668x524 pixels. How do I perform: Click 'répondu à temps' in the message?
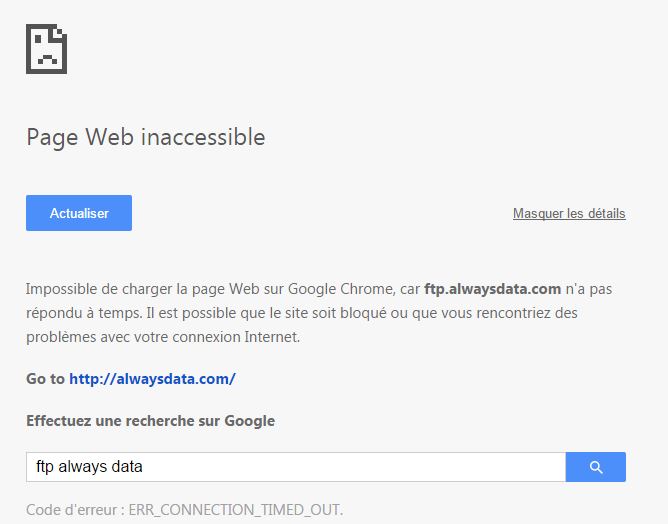[84, 313]
